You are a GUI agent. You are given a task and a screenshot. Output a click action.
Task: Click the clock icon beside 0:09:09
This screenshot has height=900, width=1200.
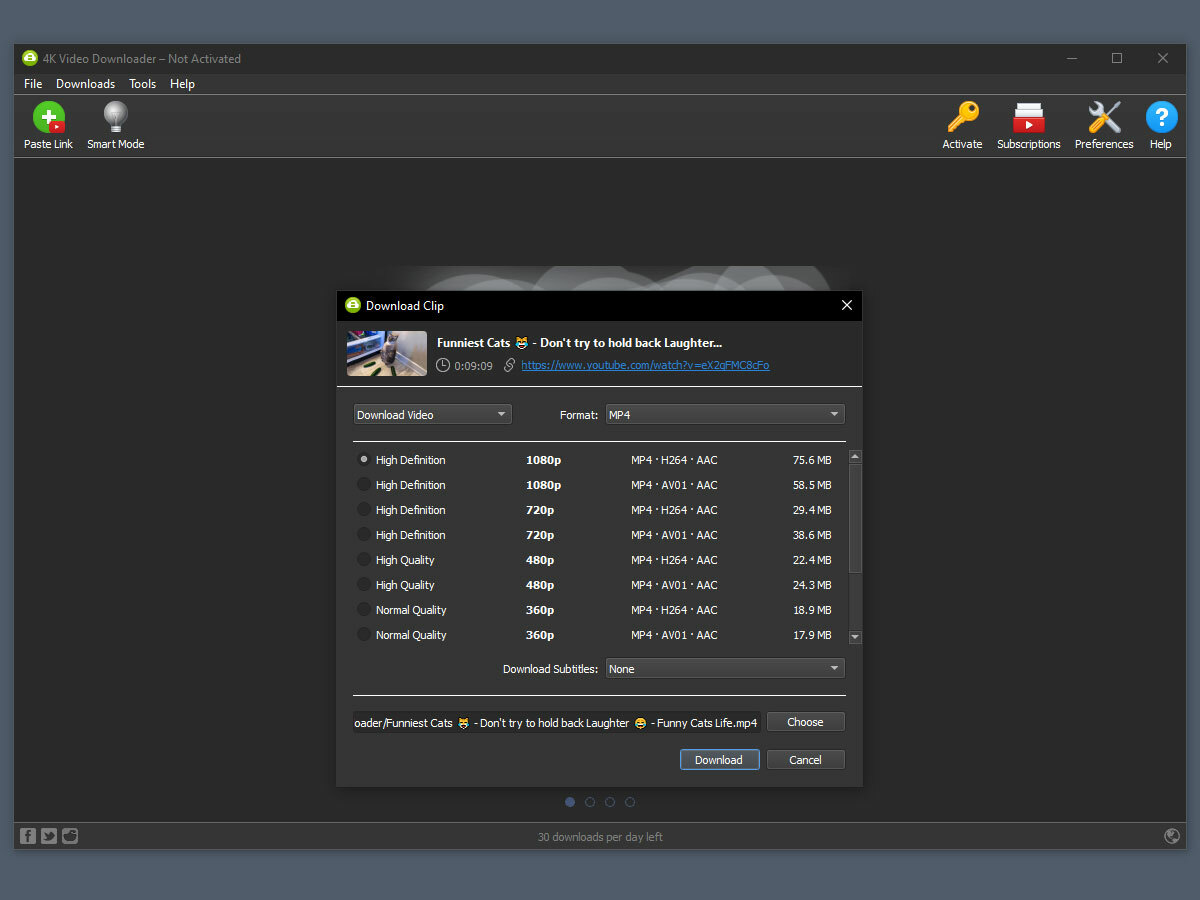point(443,365)
